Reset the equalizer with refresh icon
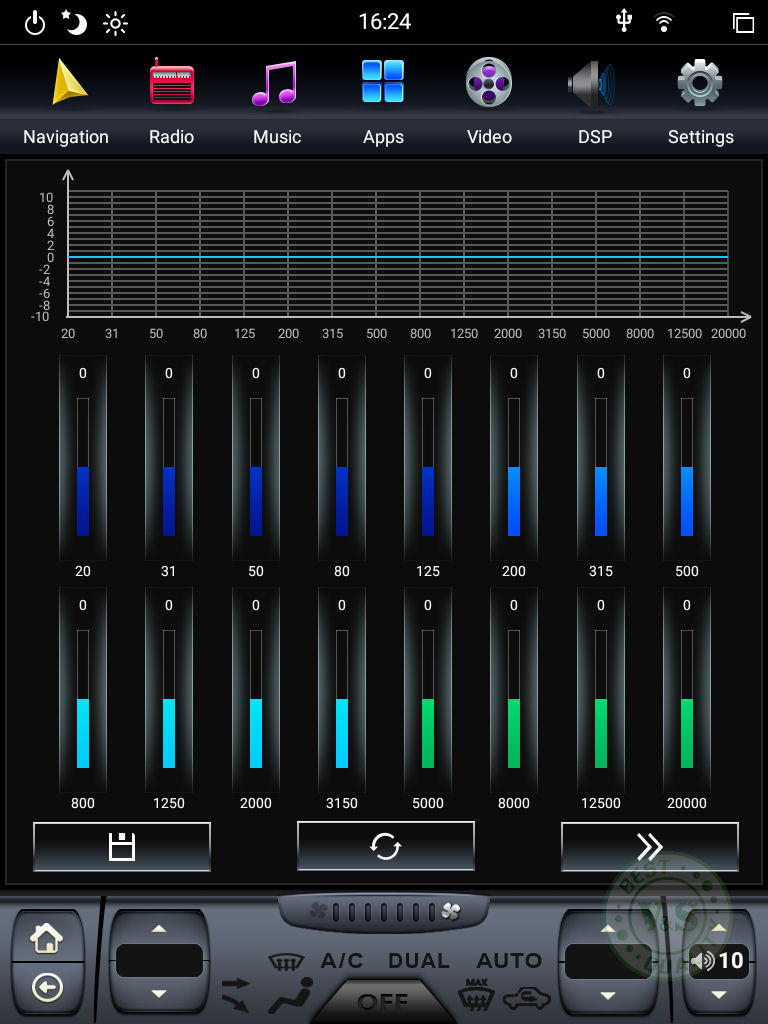The width and height of the screenshot is (768, 1024). coord(385,847)
